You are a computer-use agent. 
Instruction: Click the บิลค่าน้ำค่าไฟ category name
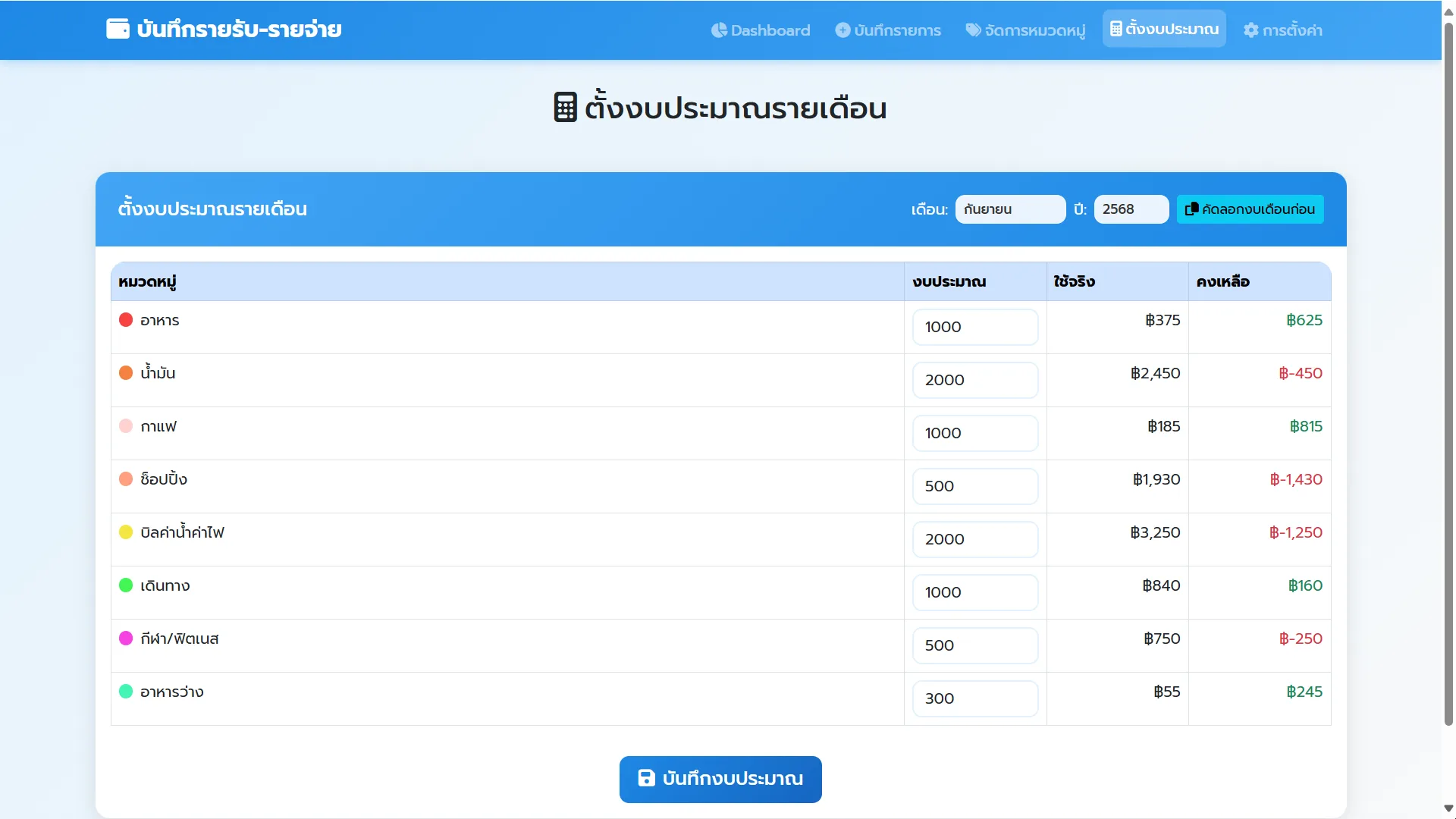pos(182,532)
